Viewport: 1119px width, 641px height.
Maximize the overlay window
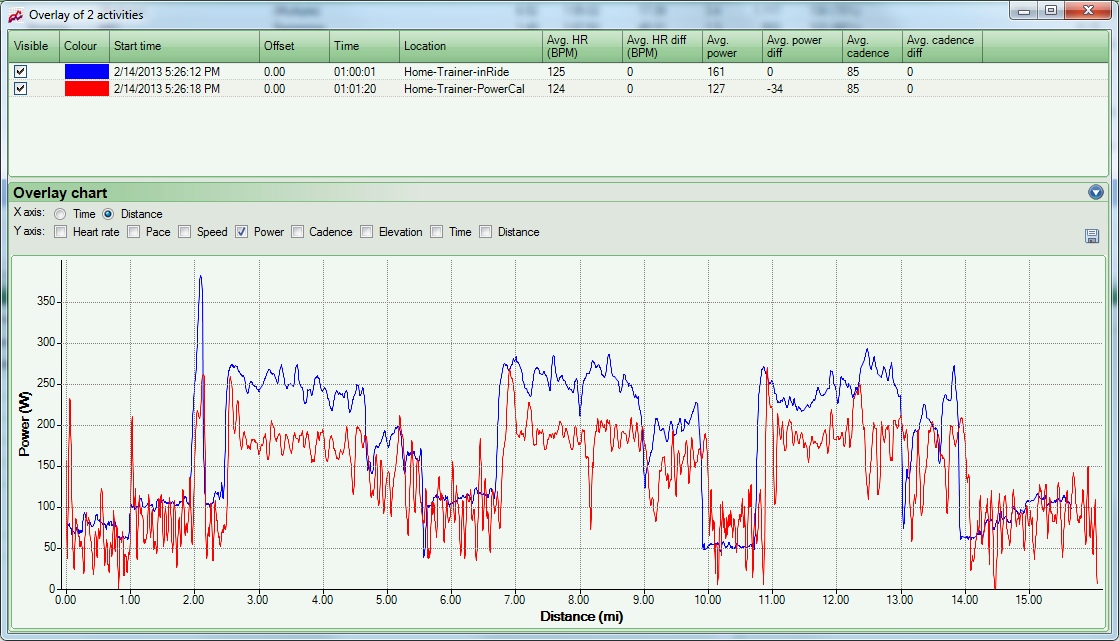(1051, 10)
